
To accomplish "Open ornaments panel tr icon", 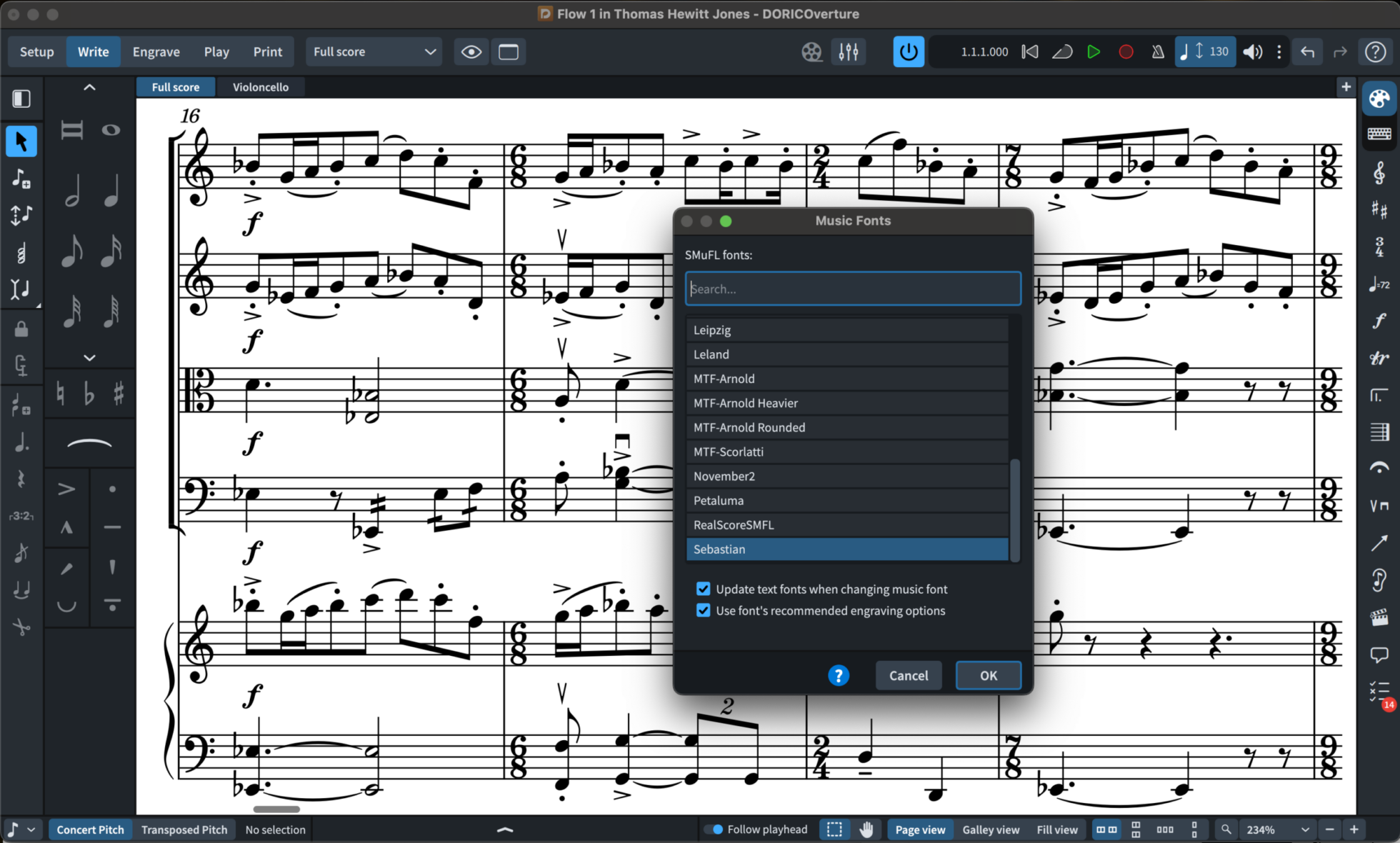I will point(1379,358).
